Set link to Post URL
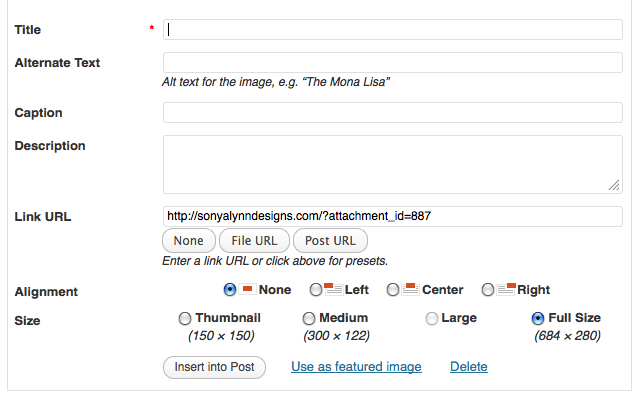This screenshot has width=640, height=402. tap(330, 241)
